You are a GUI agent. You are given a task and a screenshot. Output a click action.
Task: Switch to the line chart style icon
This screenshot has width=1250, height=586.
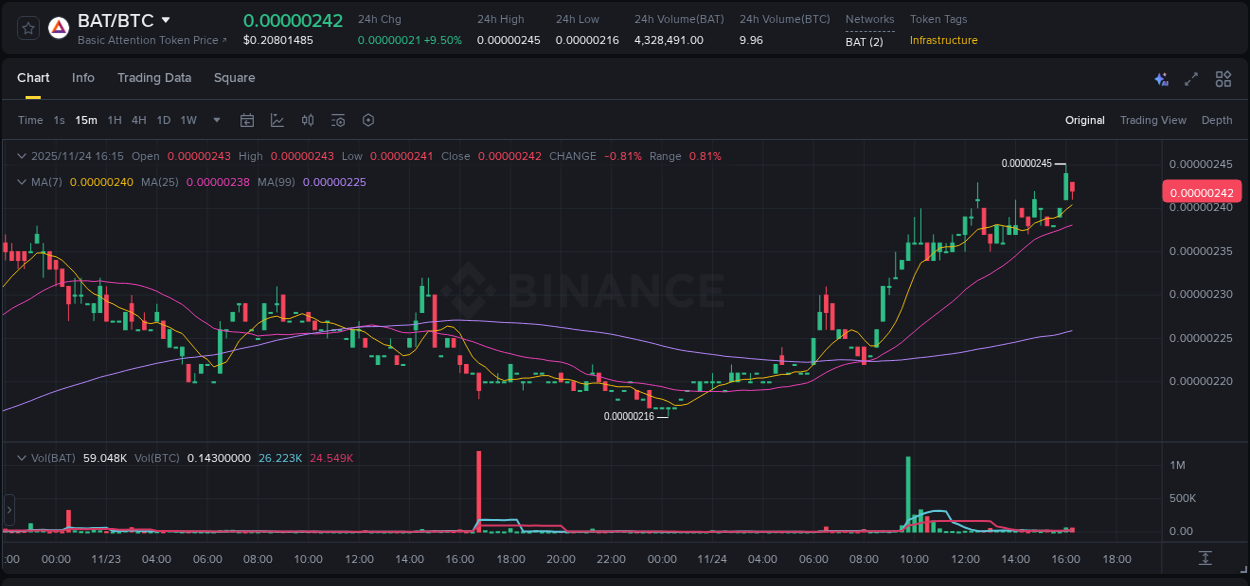277,120
